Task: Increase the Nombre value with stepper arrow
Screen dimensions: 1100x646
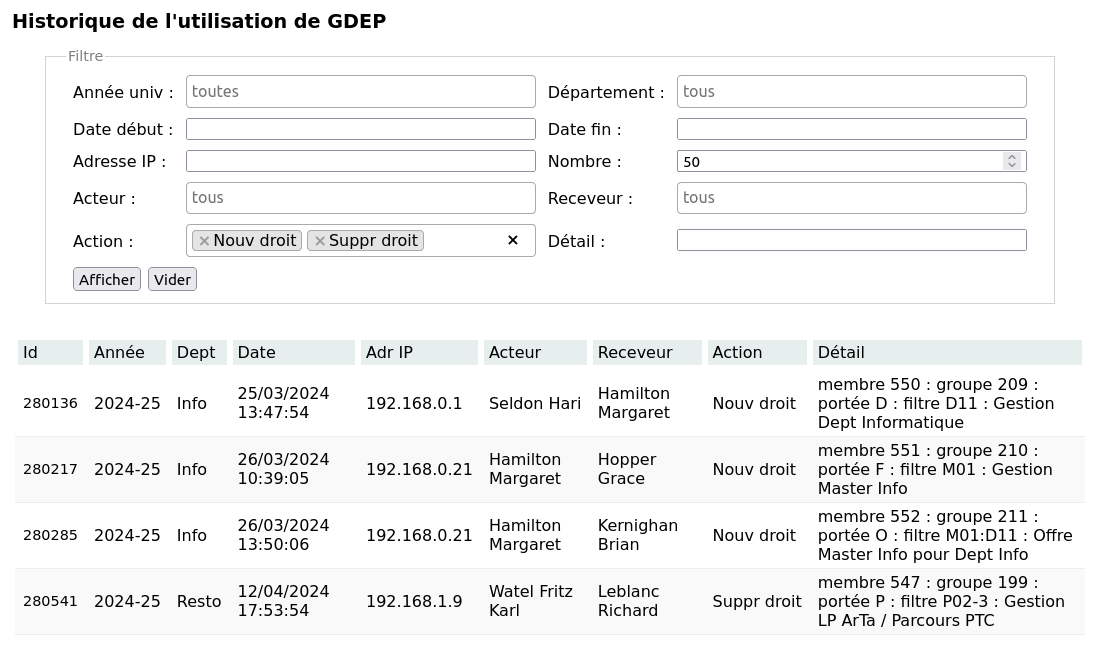Action: coord(1012,157)
